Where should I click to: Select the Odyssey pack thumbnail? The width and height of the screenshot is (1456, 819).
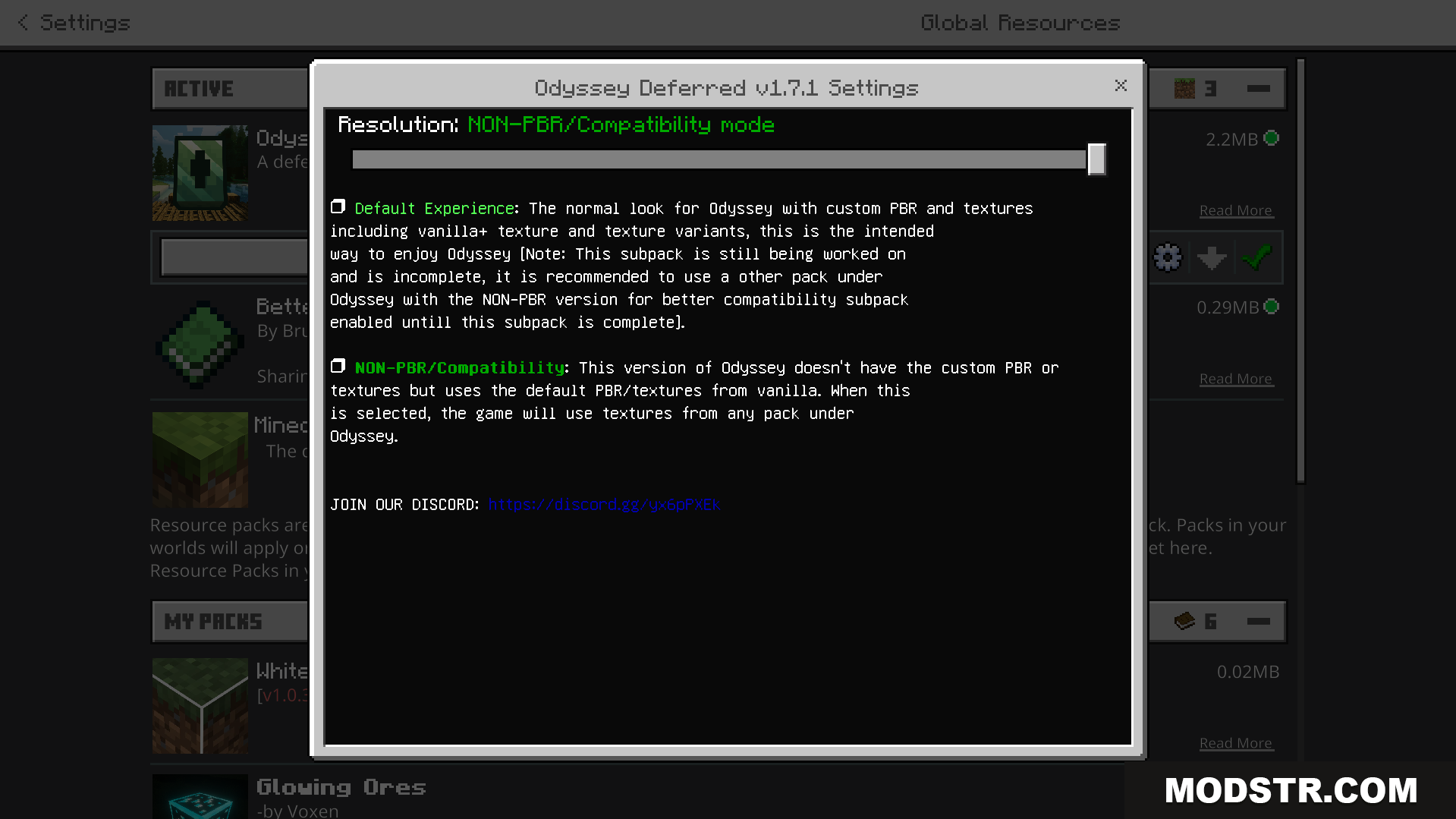click(x=200, y=173)
